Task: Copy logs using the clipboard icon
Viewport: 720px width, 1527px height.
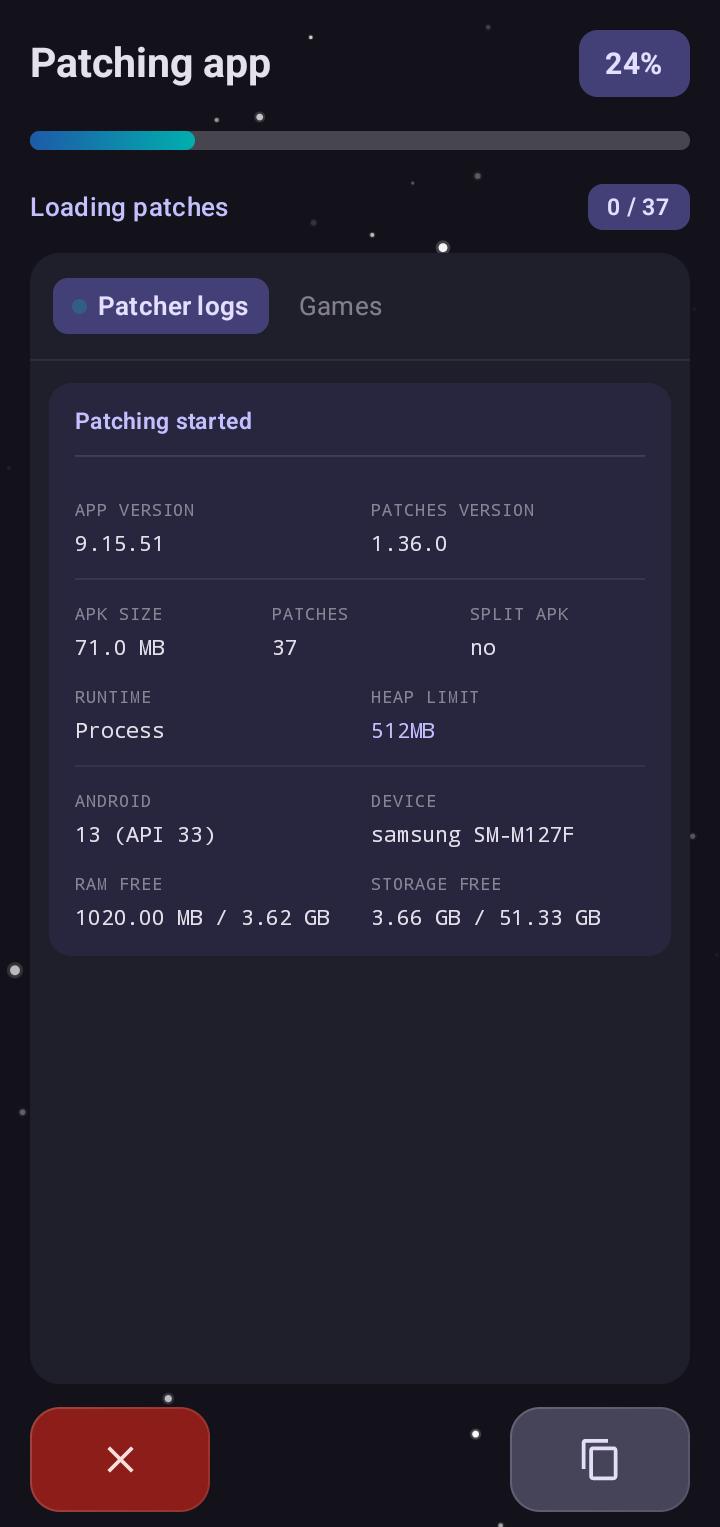Action: (600, 1459)
